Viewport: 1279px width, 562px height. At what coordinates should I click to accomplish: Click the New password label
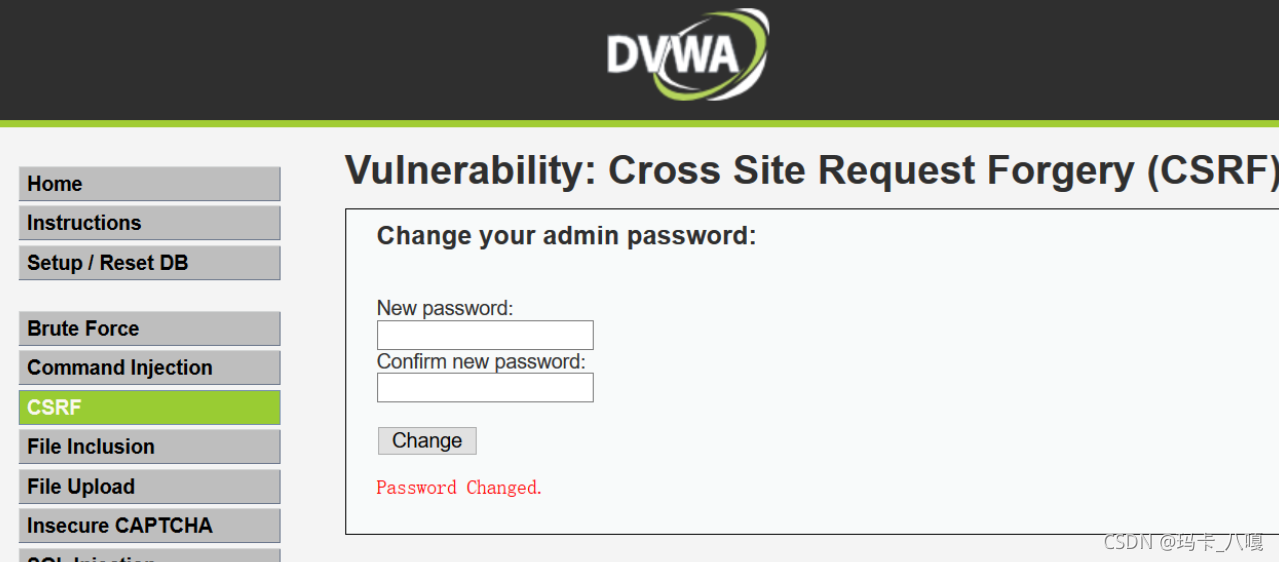click(445, 308)
